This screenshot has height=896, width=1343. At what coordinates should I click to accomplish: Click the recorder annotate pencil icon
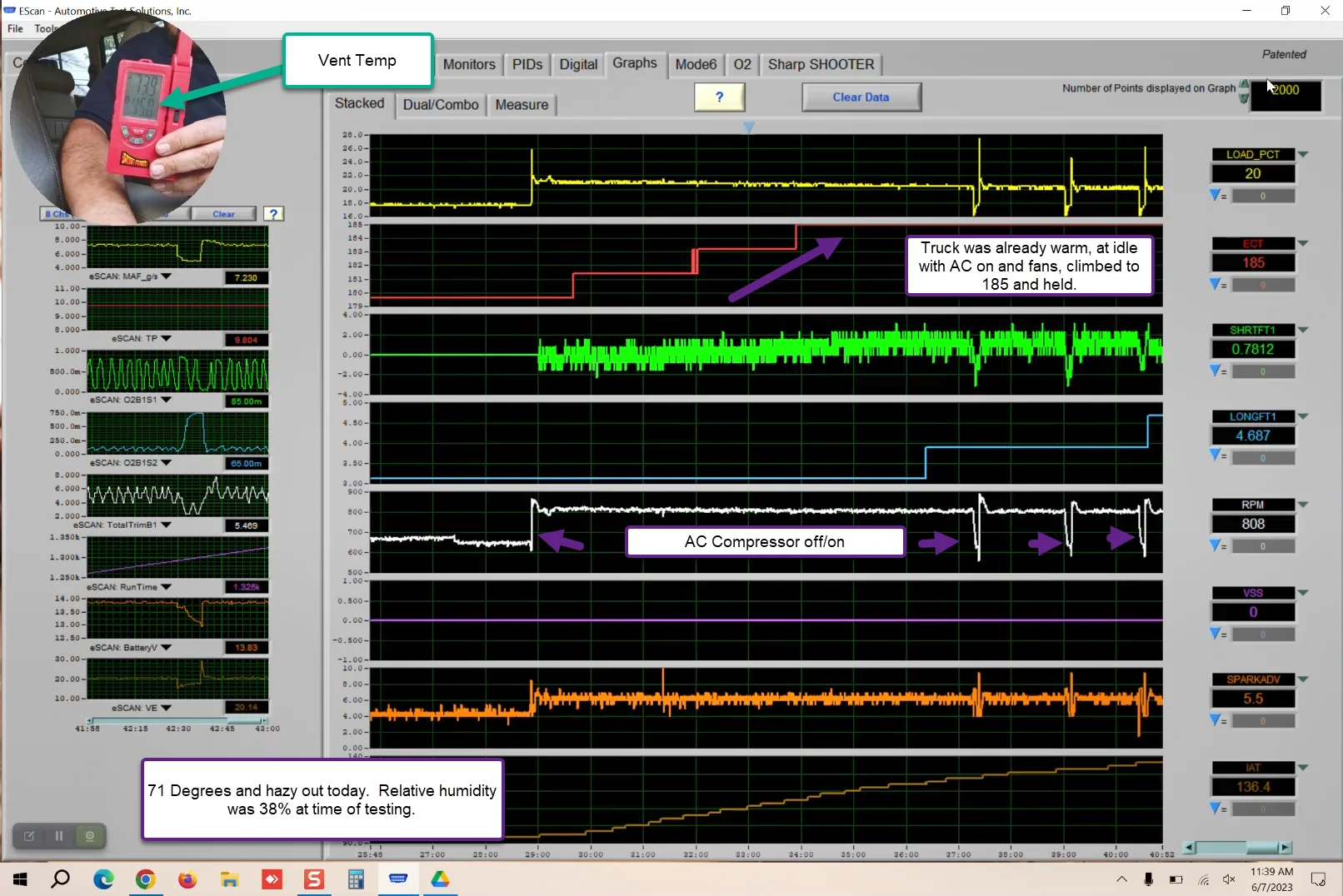point(29,836)
